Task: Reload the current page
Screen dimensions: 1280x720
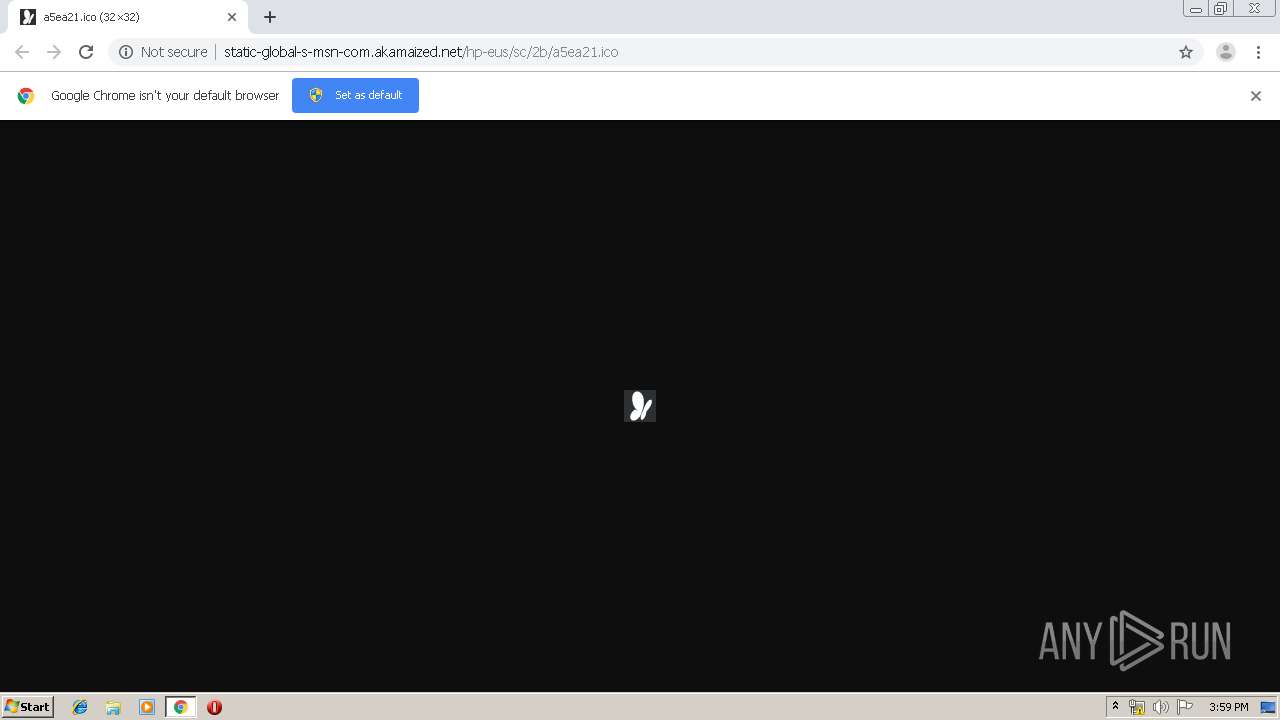Action: click(x=86, y=52)
